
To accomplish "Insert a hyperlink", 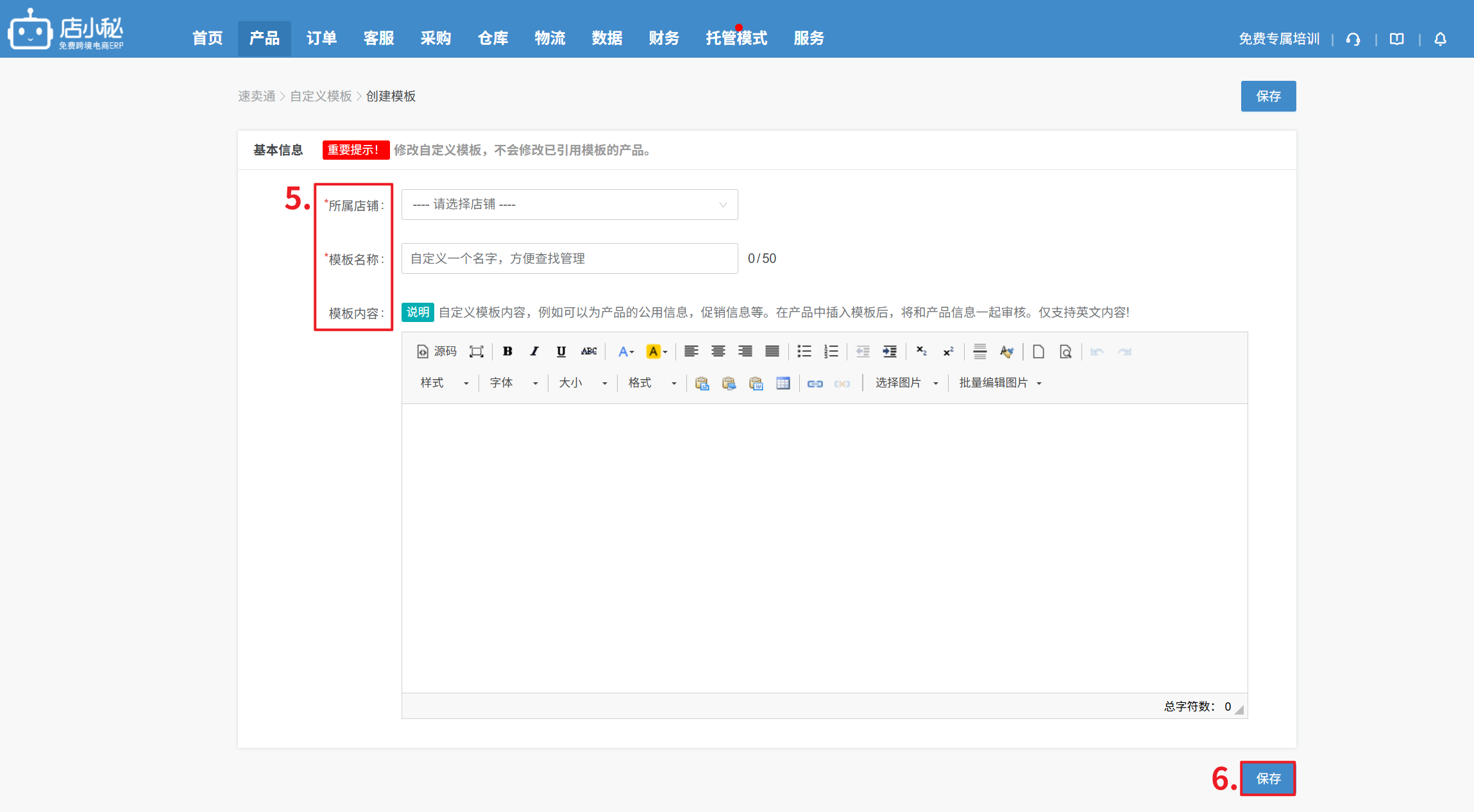I will coord(815,384).
